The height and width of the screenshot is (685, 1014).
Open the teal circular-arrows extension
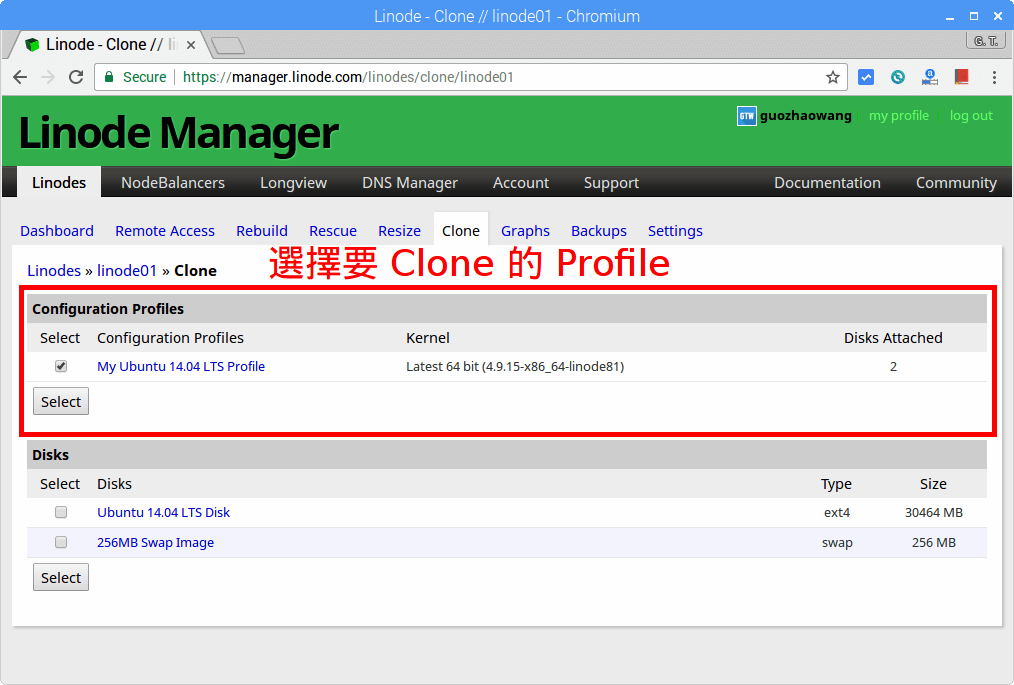(897, 77)
